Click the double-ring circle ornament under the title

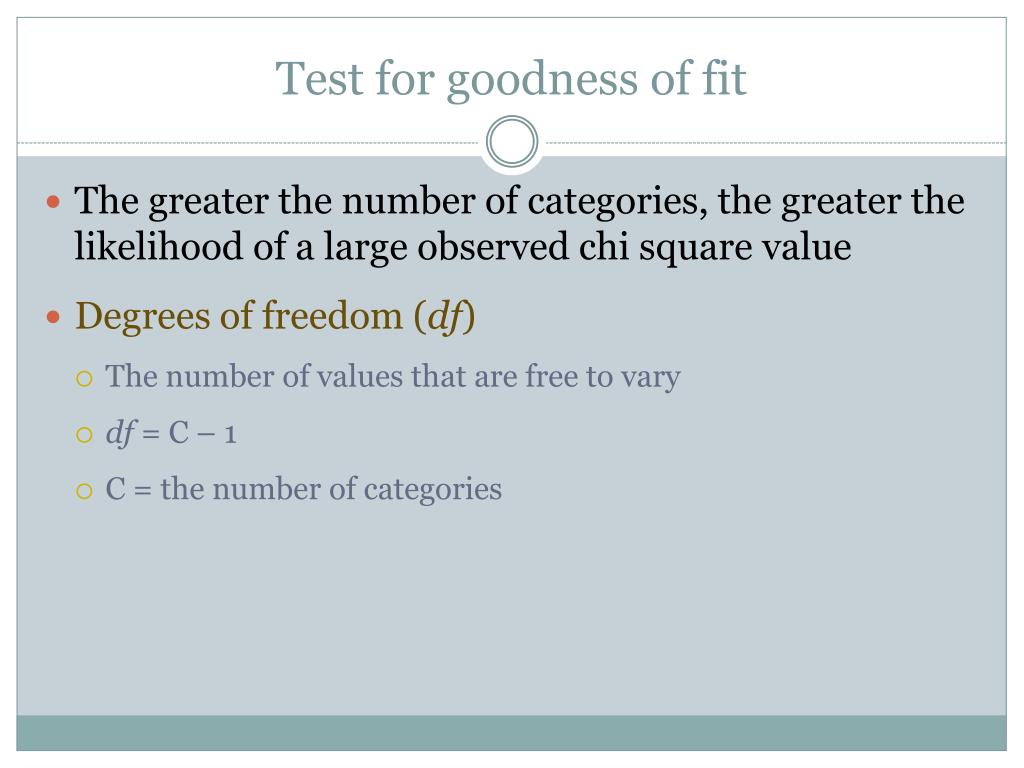[x=512, y=142]
